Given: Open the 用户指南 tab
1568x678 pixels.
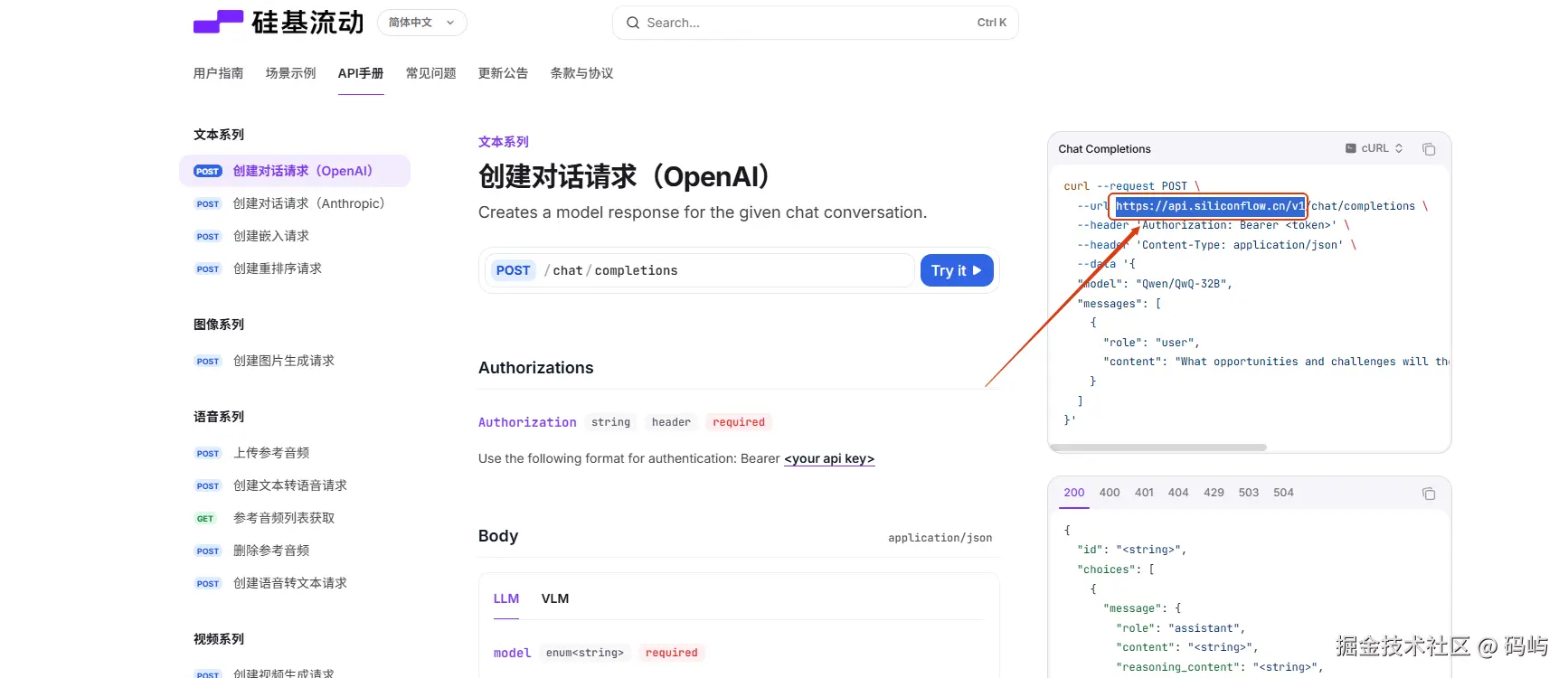Looking at the screenshot, I should pyautogui.click(x=218, y=73).
